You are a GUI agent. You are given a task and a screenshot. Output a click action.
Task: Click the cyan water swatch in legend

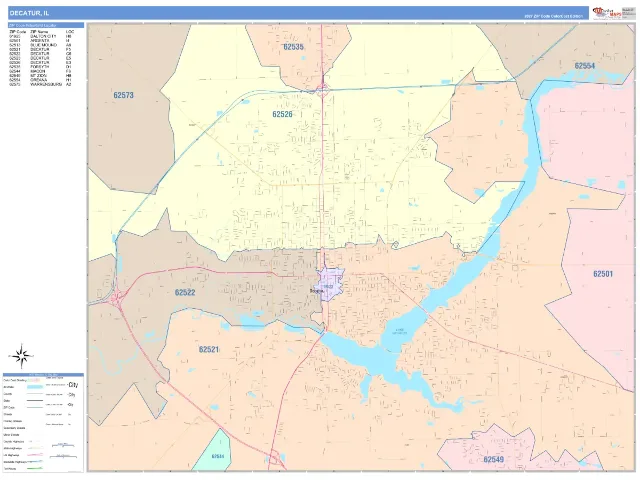point(35,387)
